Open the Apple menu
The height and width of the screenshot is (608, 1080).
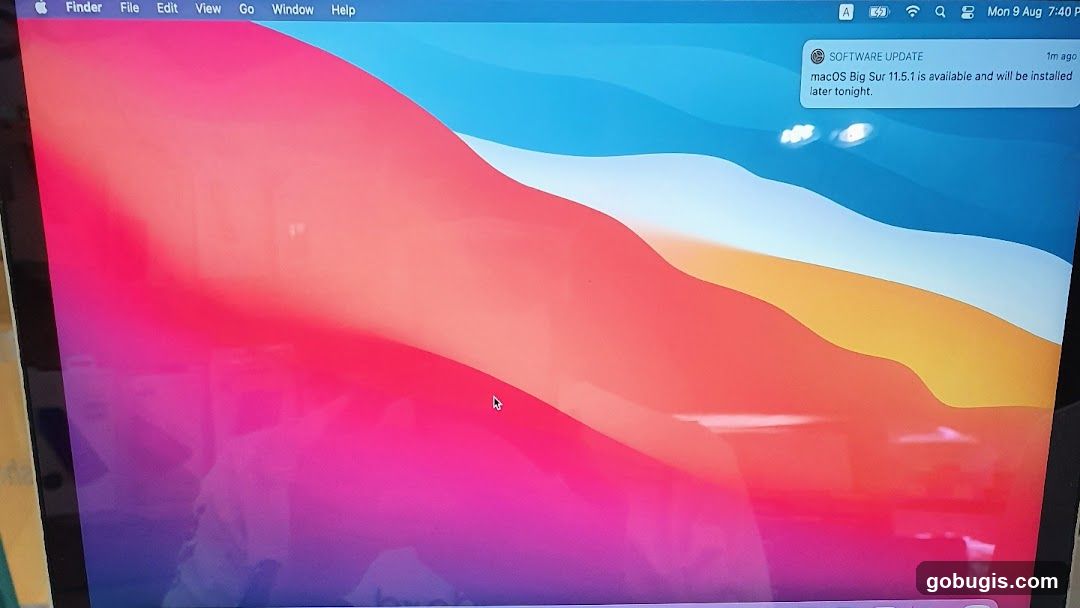point(41,8)
